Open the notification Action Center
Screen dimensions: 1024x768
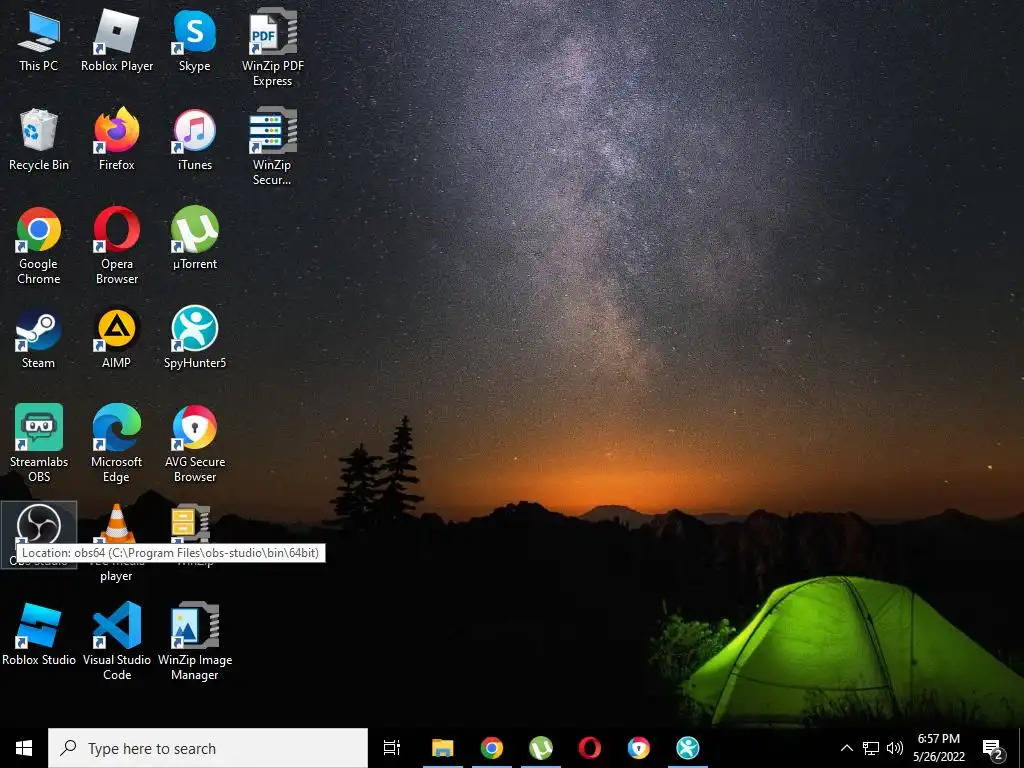tap(993, 749)
